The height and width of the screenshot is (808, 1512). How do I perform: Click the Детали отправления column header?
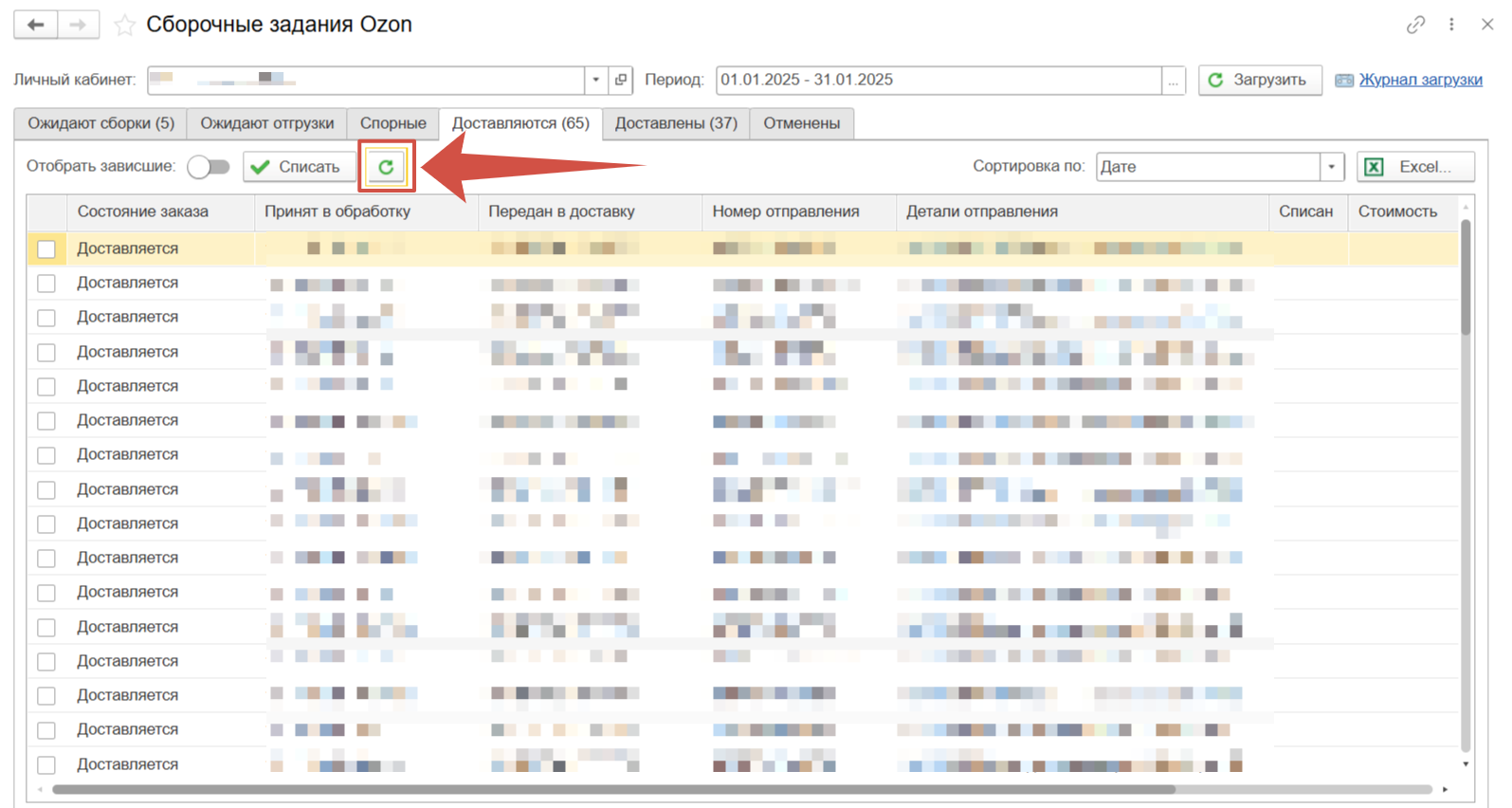tap(1082, 211)
